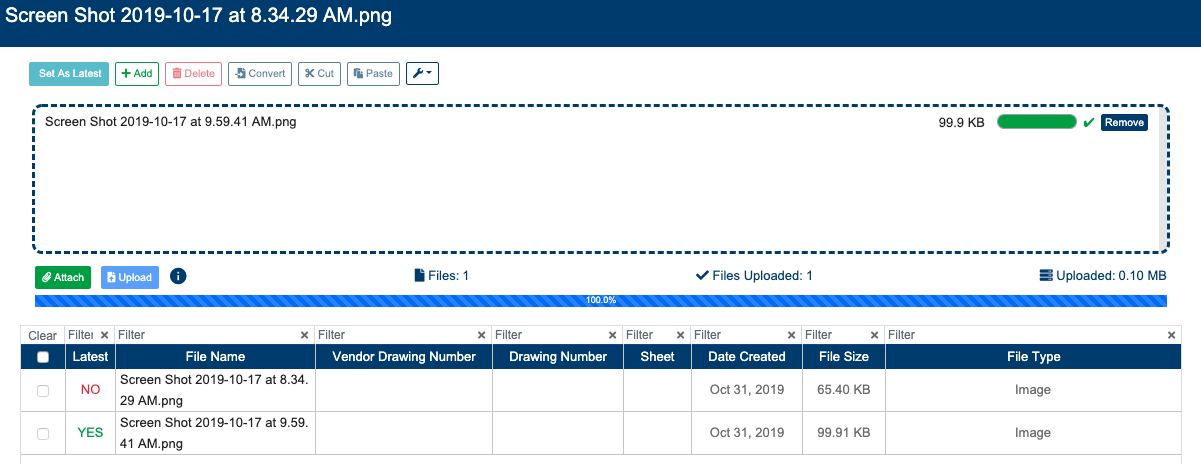Select file name Screen Shot 8.34.29 AM.png in table
Image resolution: width=1201 pixels, height=464 pixels.
click(x=213, y=390)
